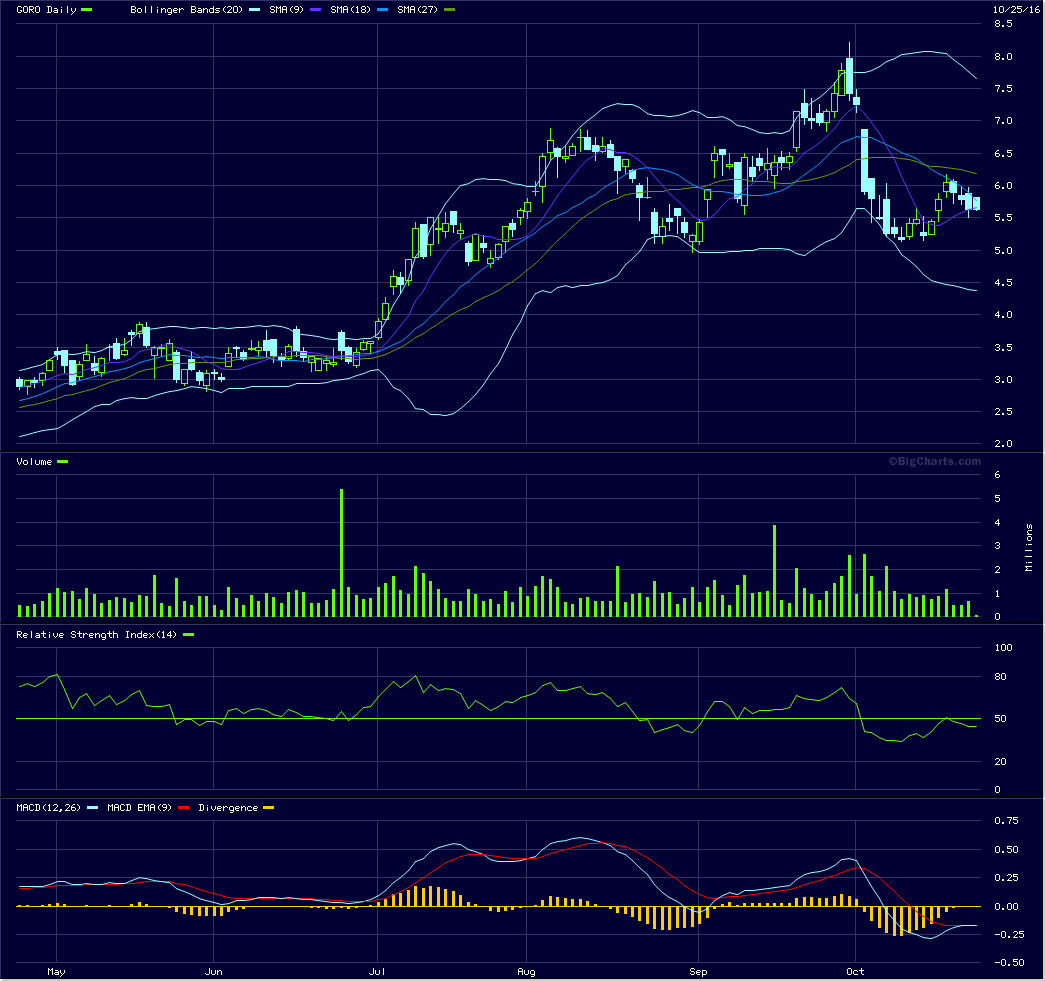Viewport: 1045px width, 981px height.
Task: Click the mid-September volume spike bar
Action: click(x=774, y=570)
